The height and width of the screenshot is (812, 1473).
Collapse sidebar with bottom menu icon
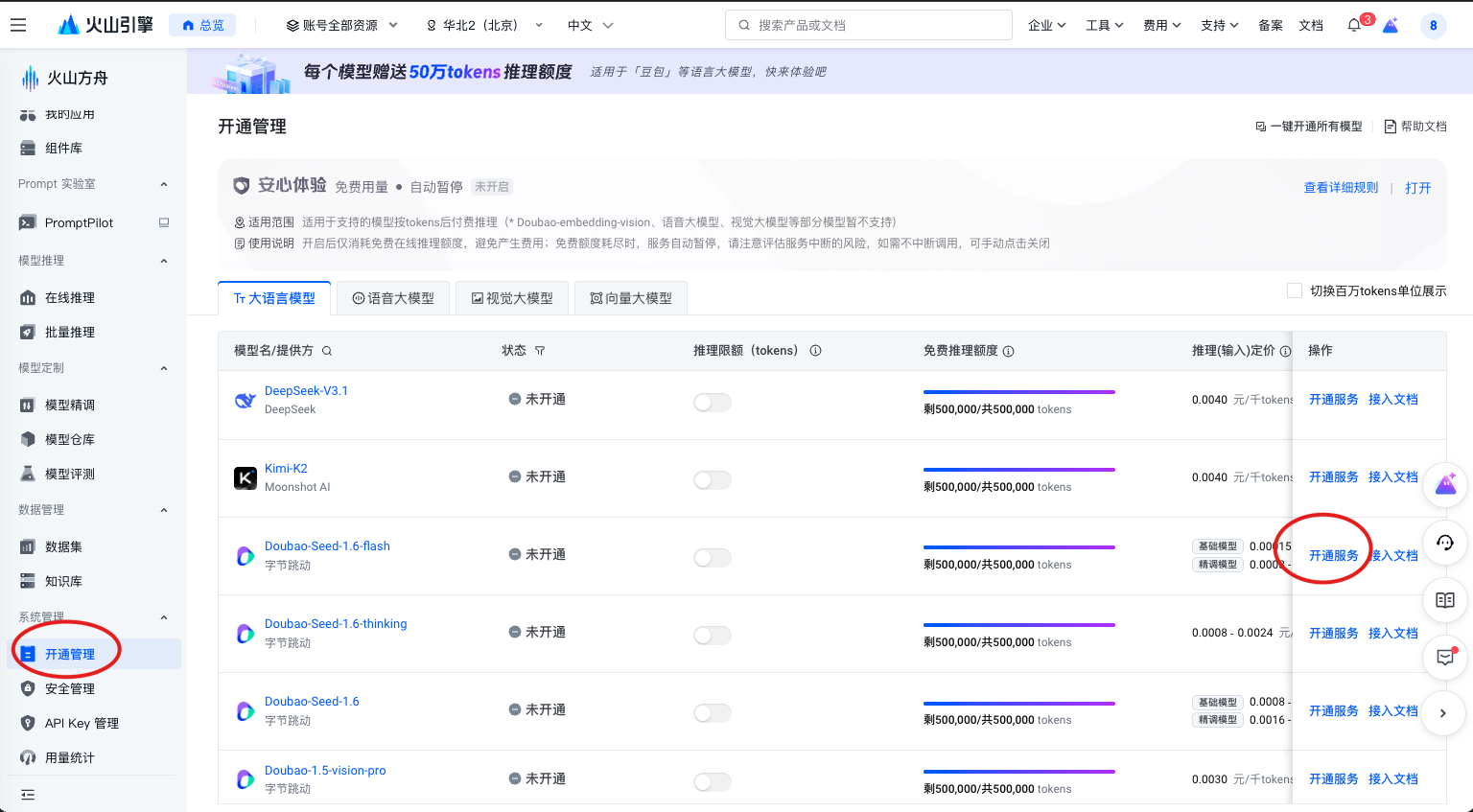[28, 794]
